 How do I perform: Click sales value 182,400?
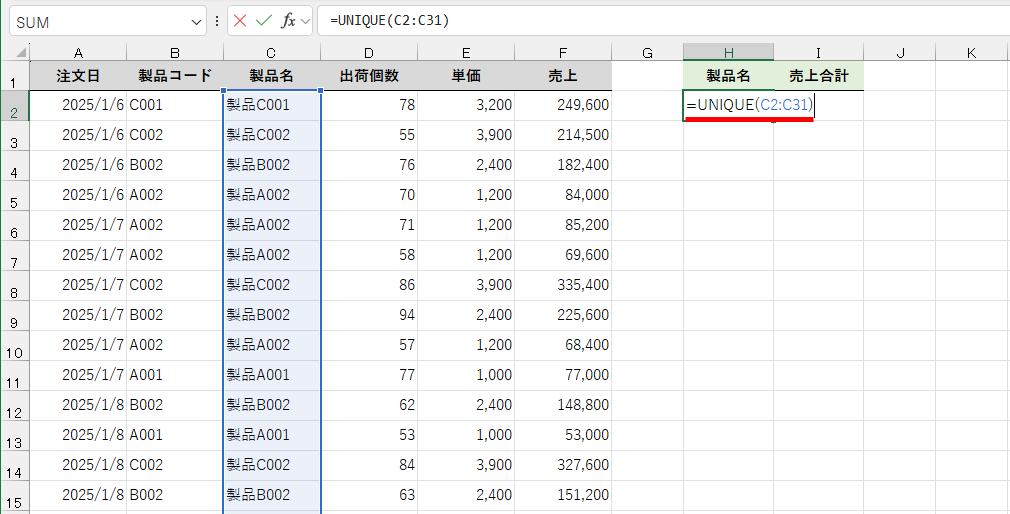[x=563, y=166]
